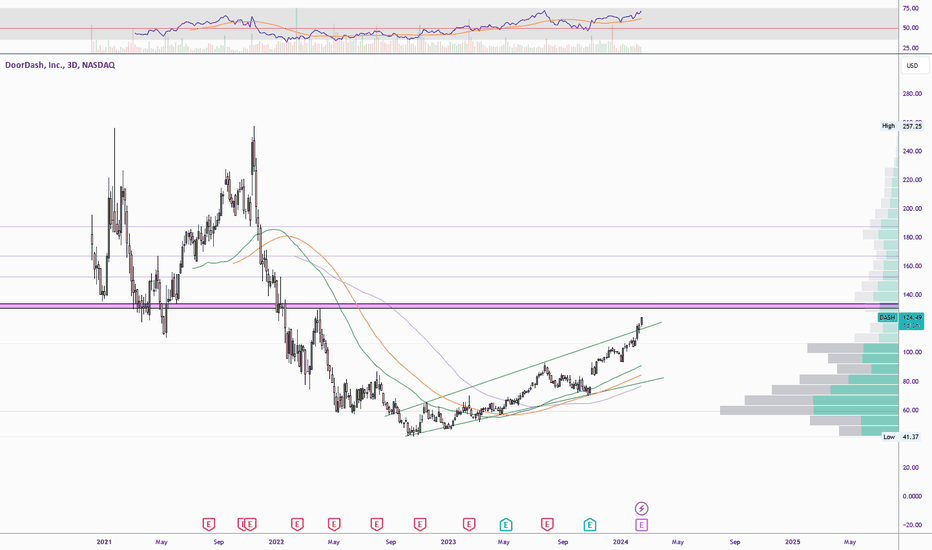The image size is (932, 550).
Task: Click the lightning bolt event icon
Action: (x=641, y=508)
